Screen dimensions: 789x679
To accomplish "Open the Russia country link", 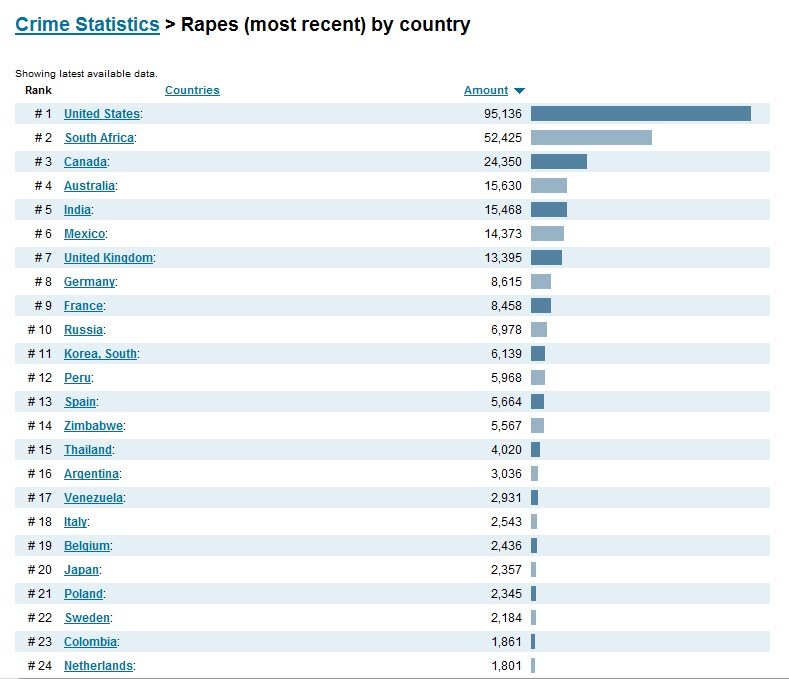I will (84, 330).
